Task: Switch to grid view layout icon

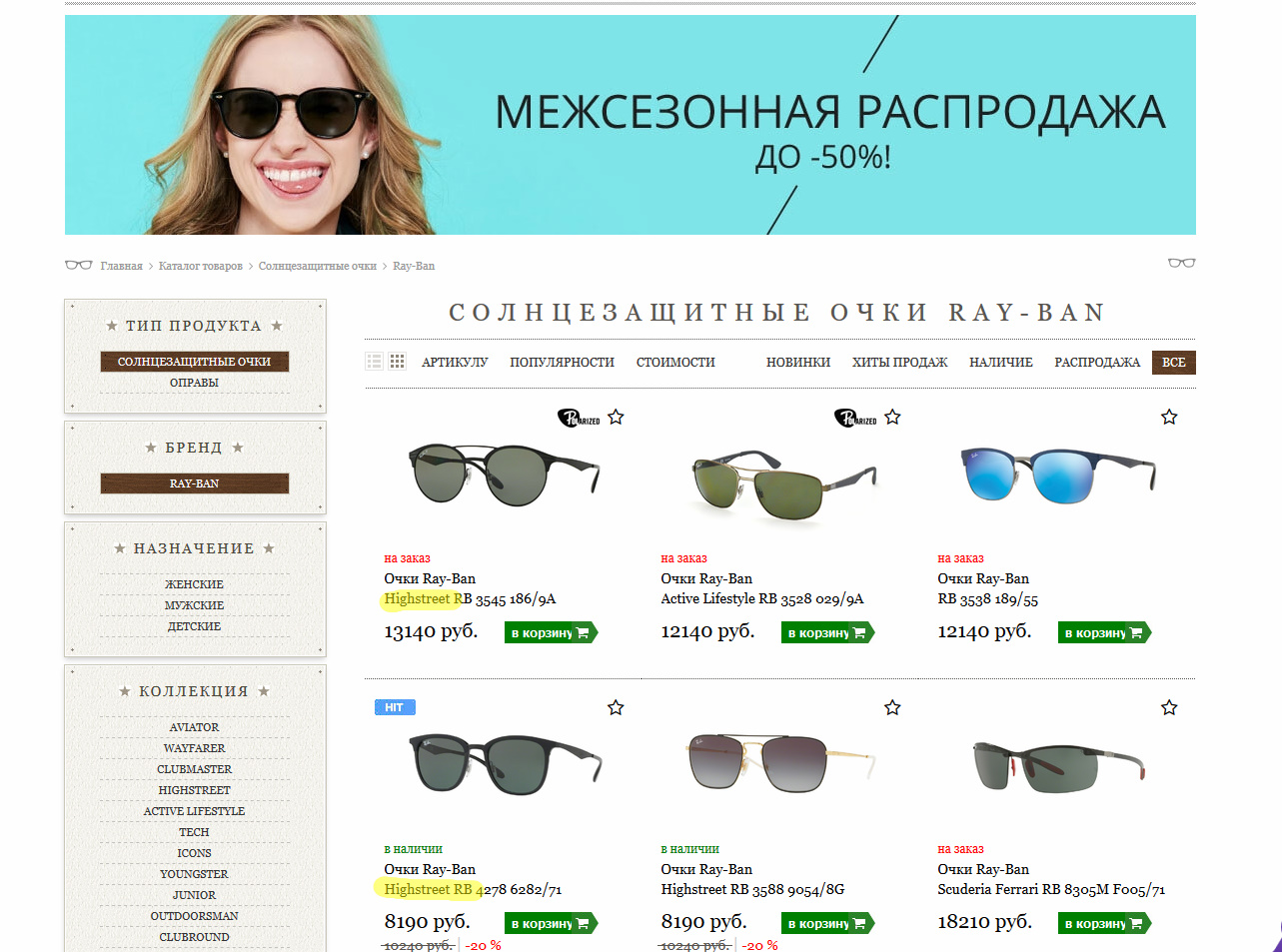Action: (398, 362)
